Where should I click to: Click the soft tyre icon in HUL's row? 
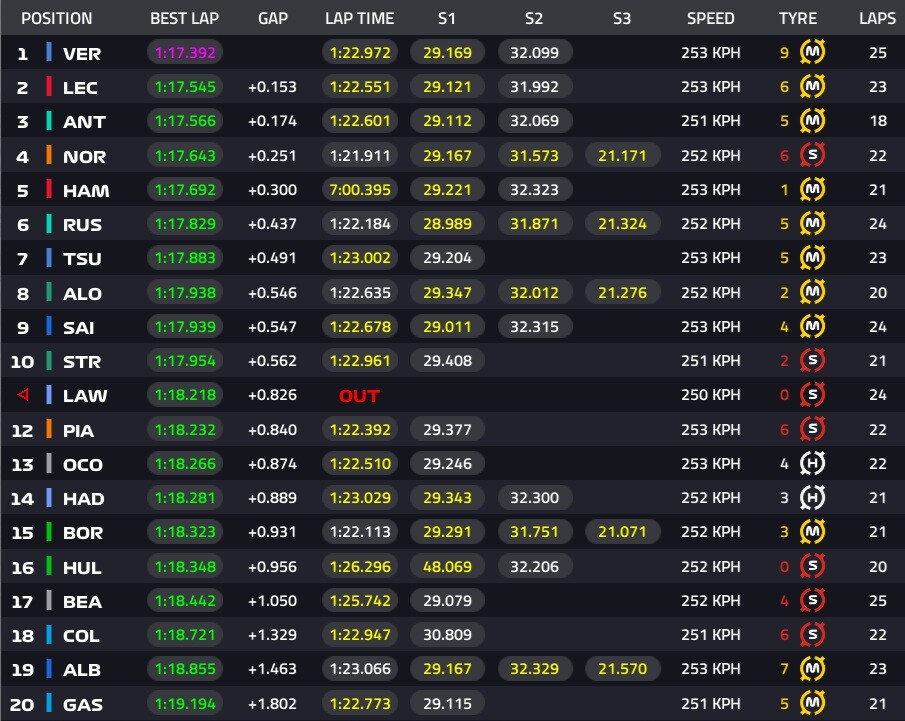[x=812, y=566]
